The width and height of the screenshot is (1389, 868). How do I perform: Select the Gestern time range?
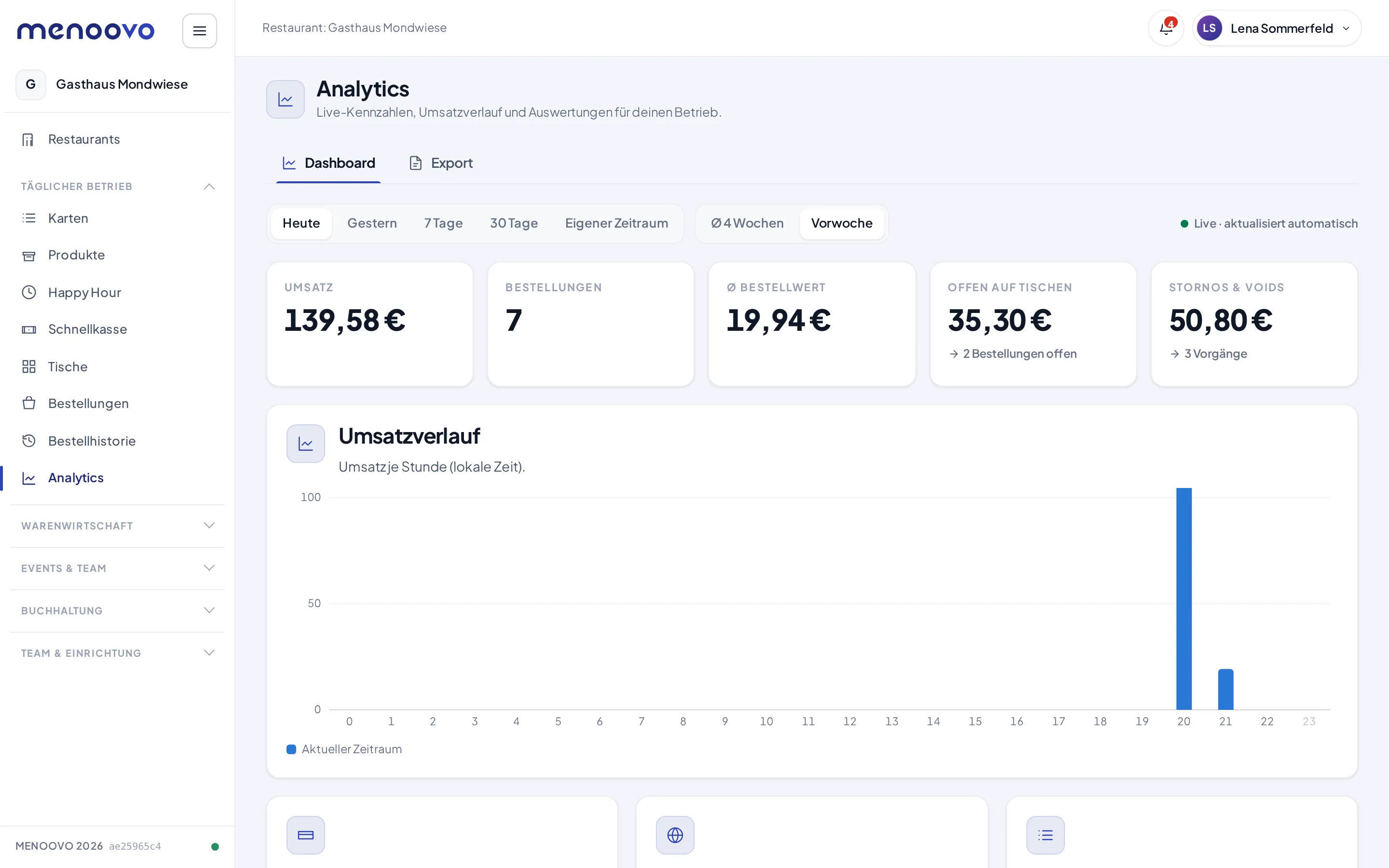click(372, 223)
